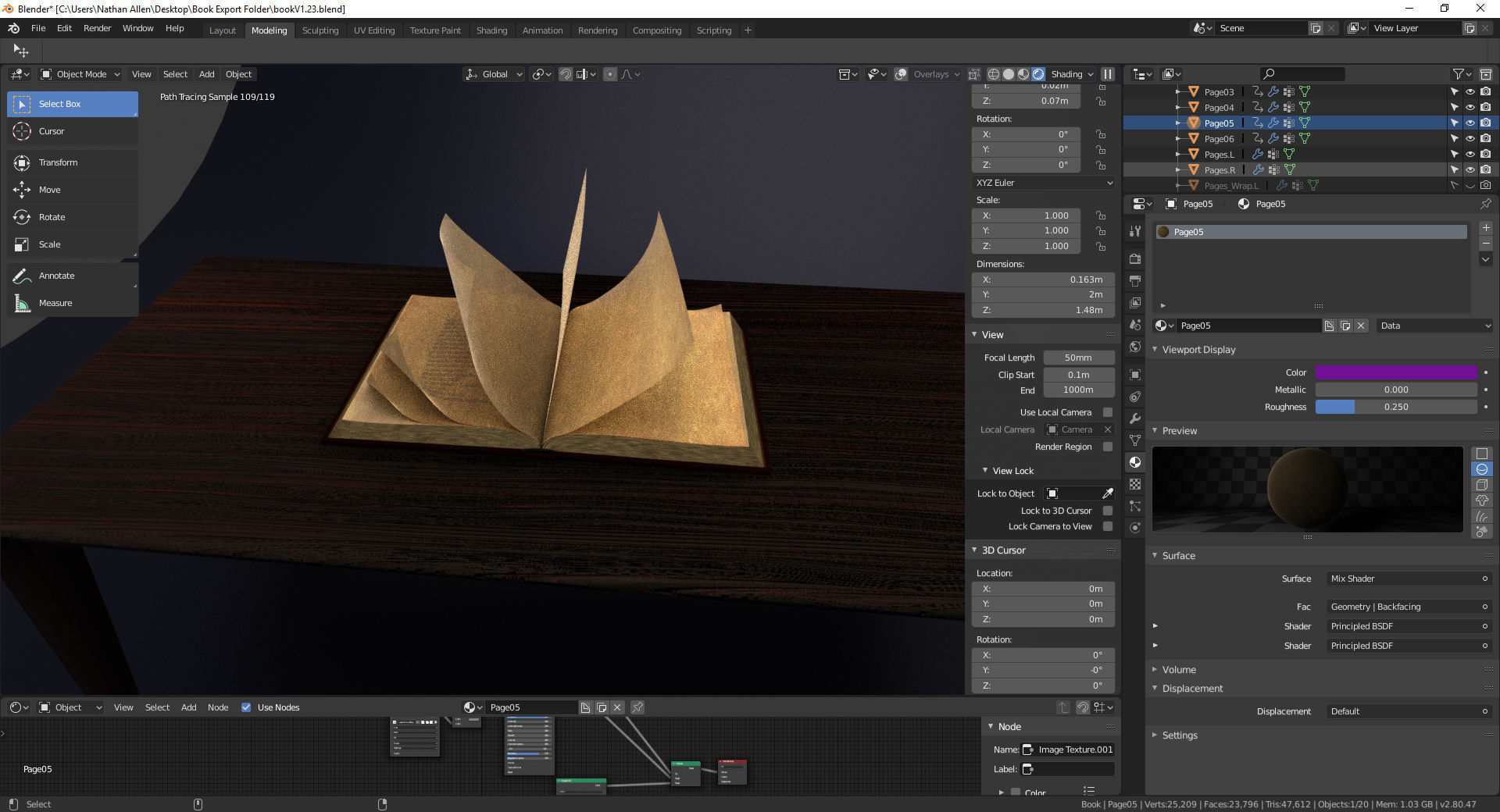Adjust the Metallic slider
Viewport: 1500px width, 812px height.
pyautogui.click(x=1396, y=390)
